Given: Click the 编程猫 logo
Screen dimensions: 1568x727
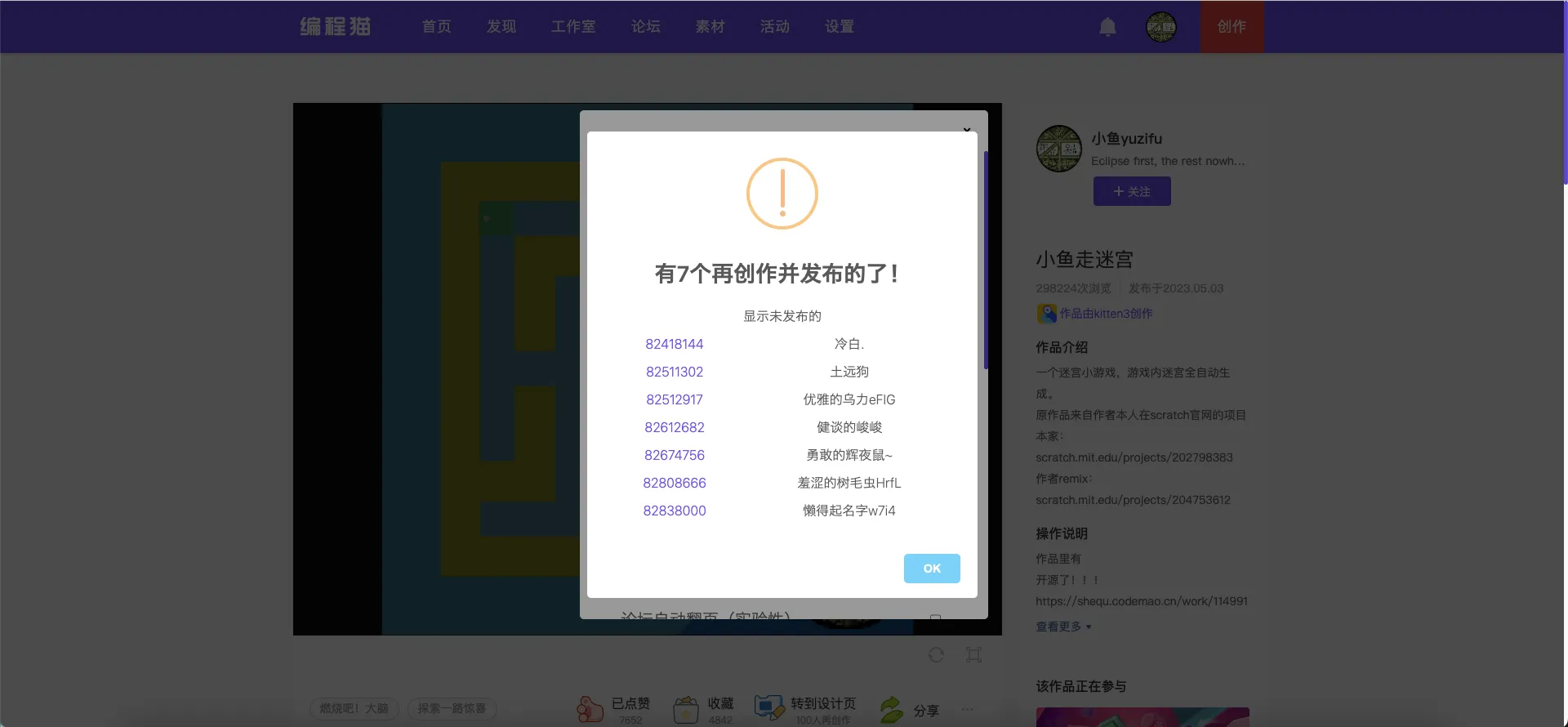Looking at the screenshot, I should click(336, 27).
